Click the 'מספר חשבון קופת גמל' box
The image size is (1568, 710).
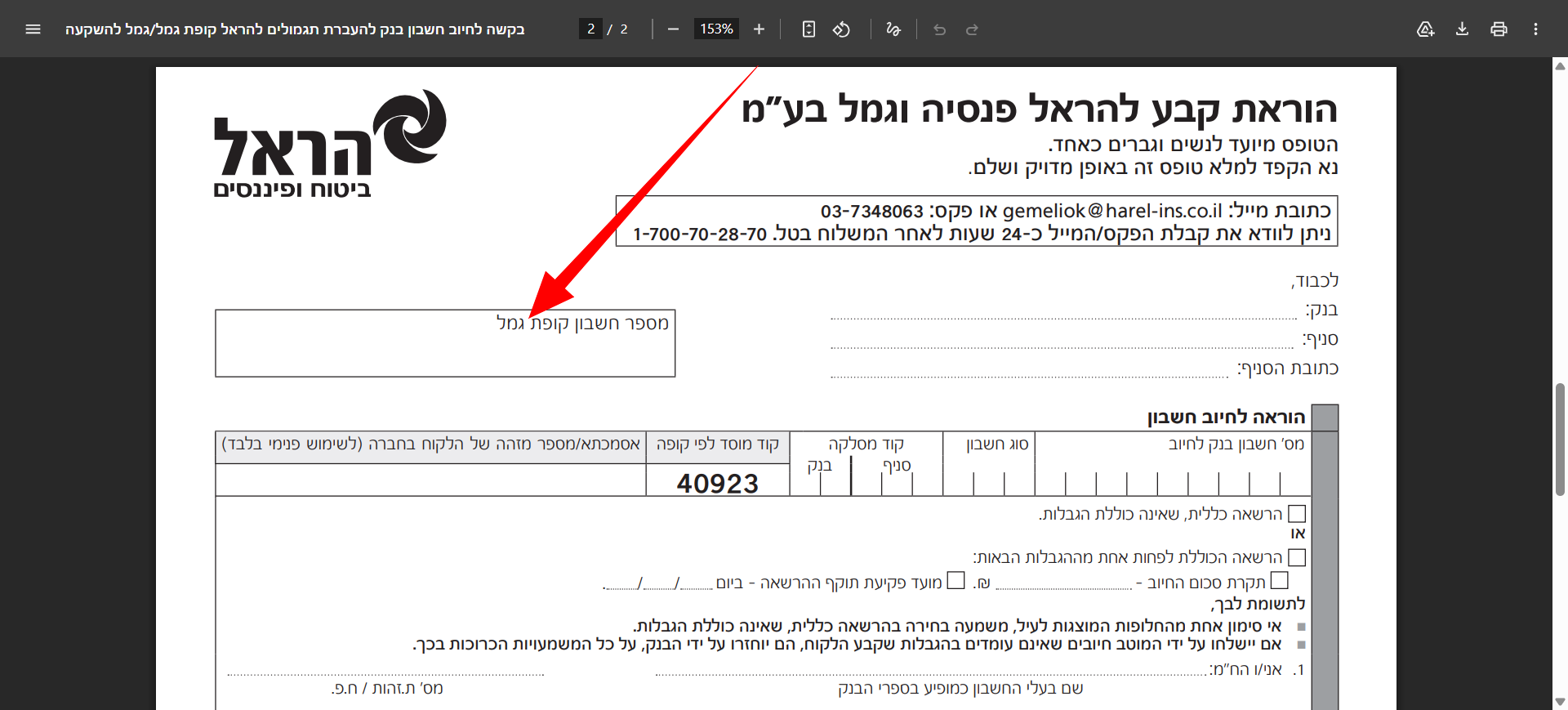[445, 353]
